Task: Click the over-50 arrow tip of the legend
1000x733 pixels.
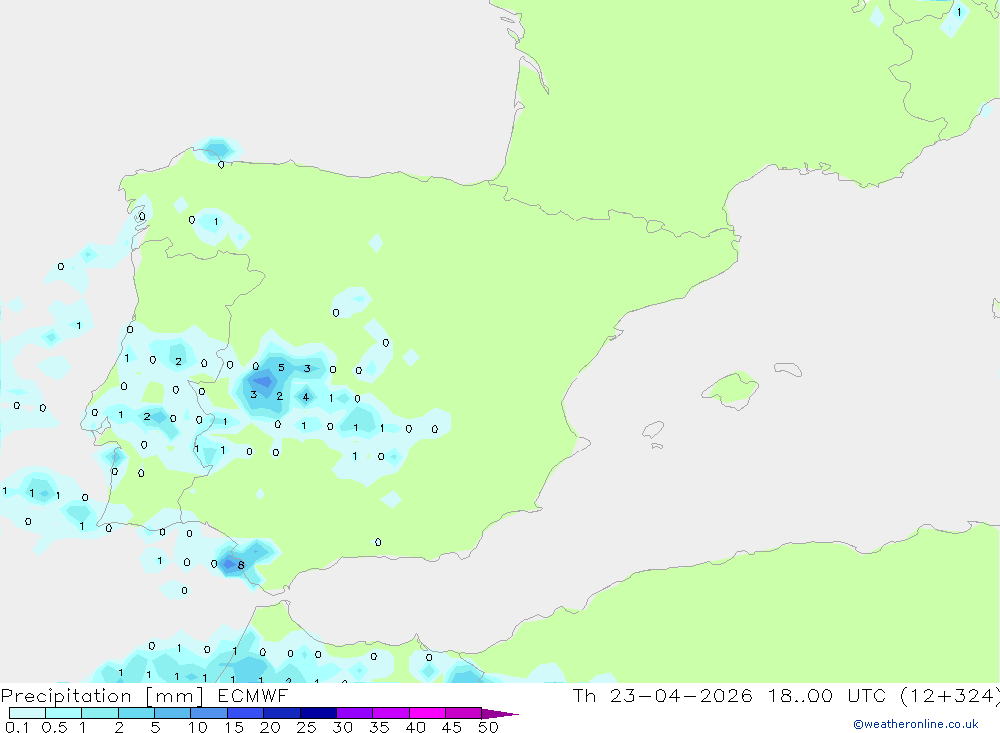Action: click(499, 713)
